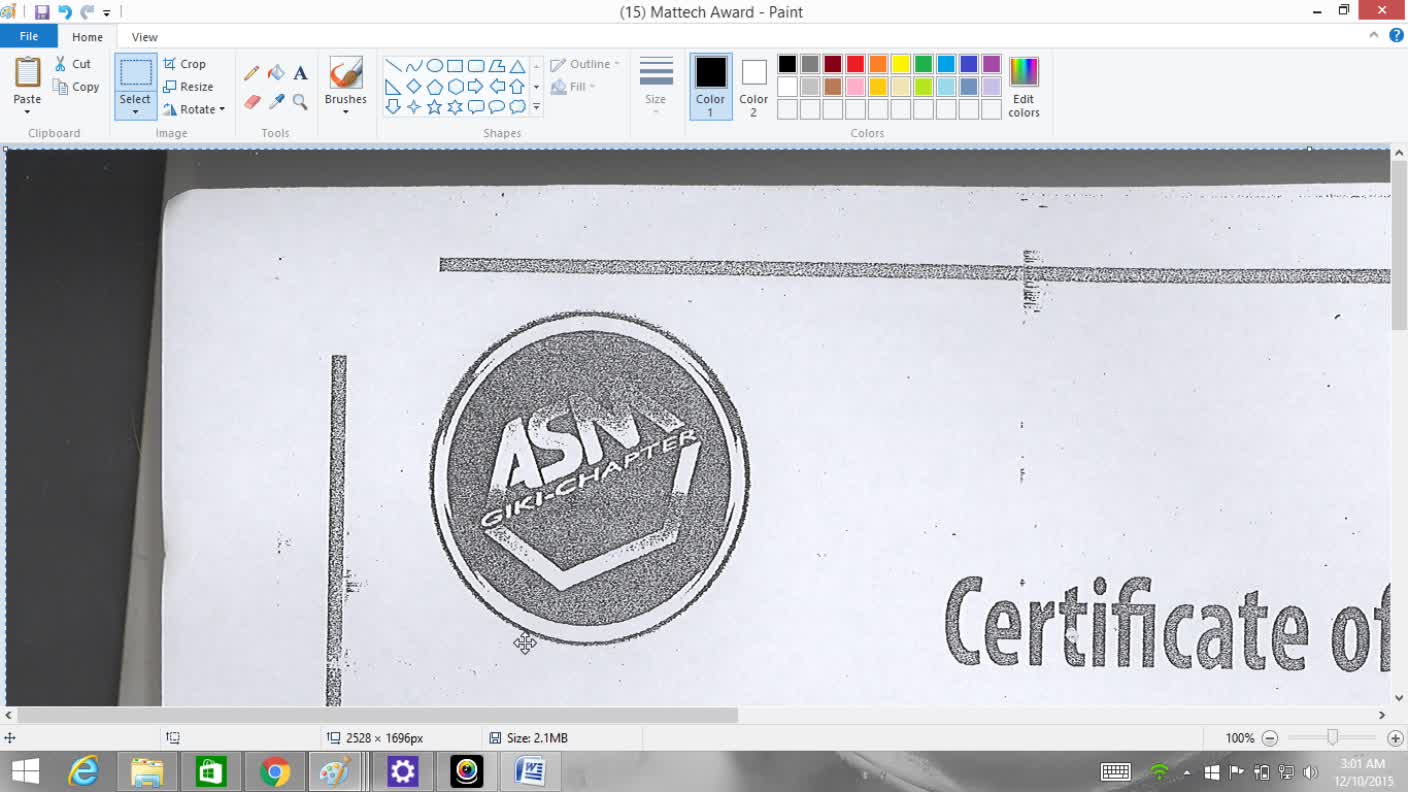Click Edit colors button
The height and width of the screenshot is (792, 1408).
1024,86
